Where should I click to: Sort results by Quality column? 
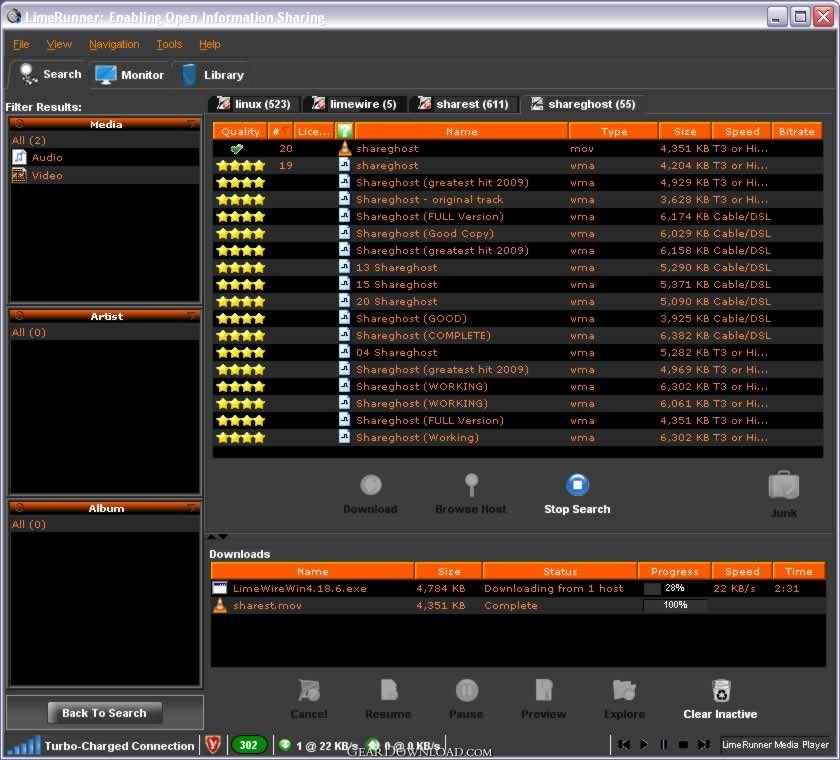click(240, 131)
